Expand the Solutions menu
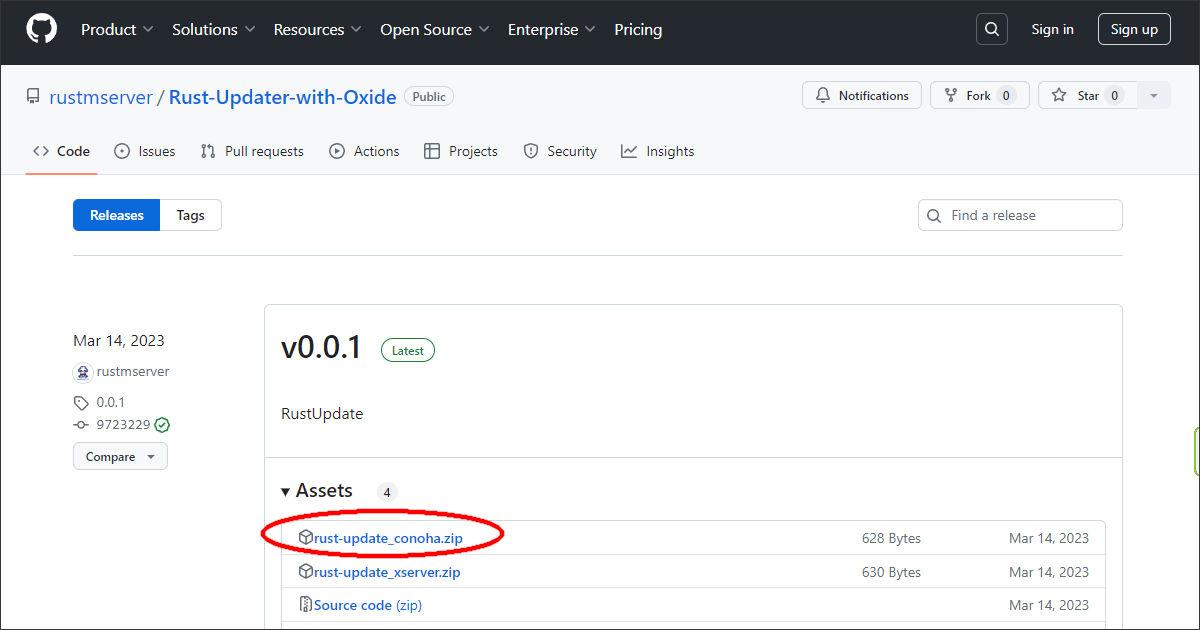 click(213, 29)
